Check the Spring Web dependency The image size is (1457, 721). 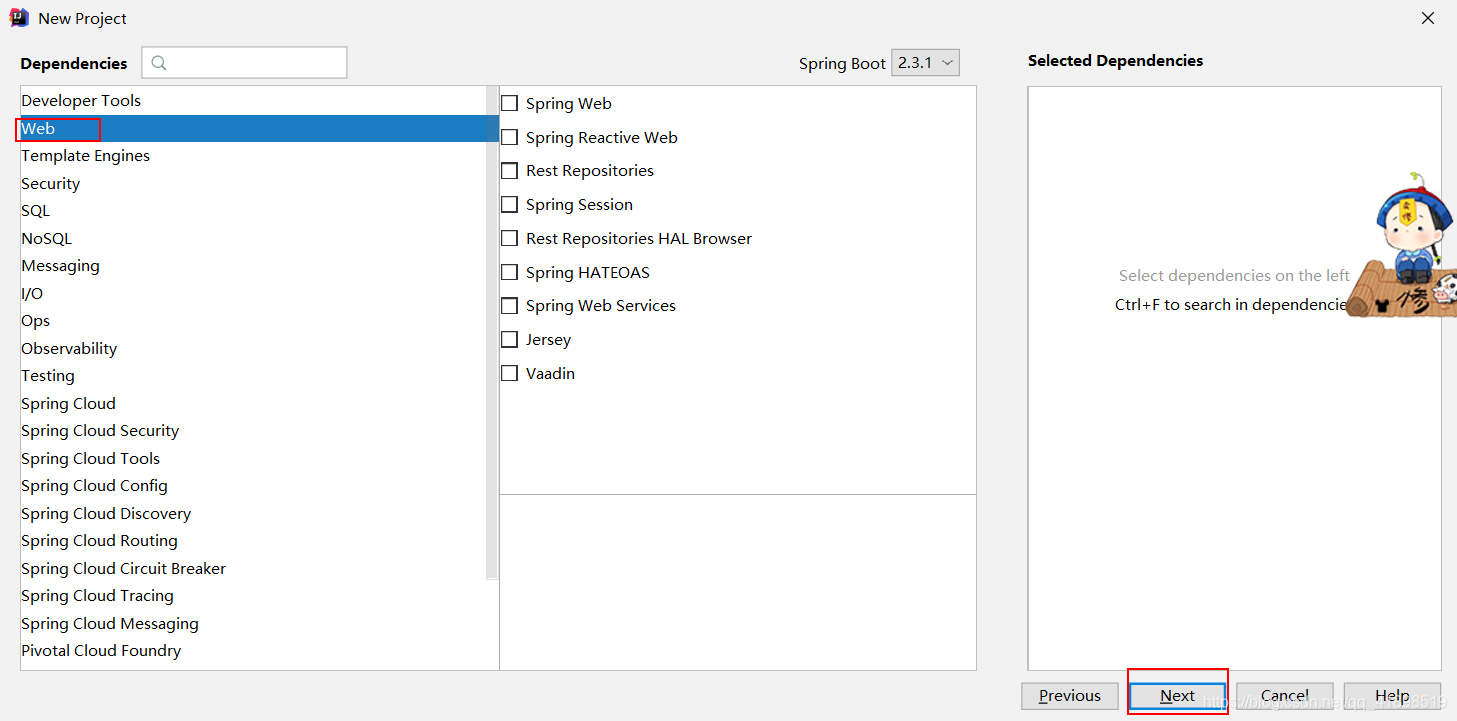point(510,103)
